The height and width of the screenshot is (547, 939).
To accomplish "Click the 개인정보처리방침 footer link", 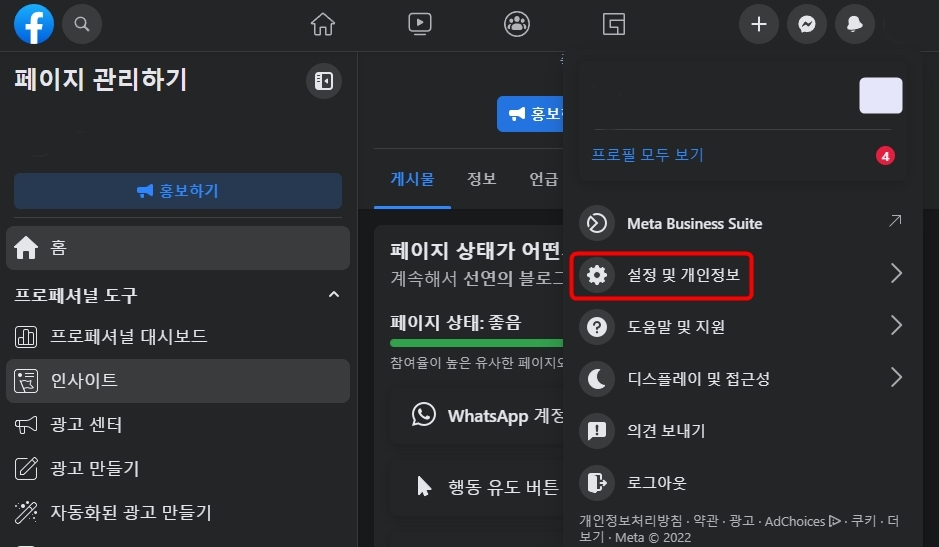I will point(631,521).
